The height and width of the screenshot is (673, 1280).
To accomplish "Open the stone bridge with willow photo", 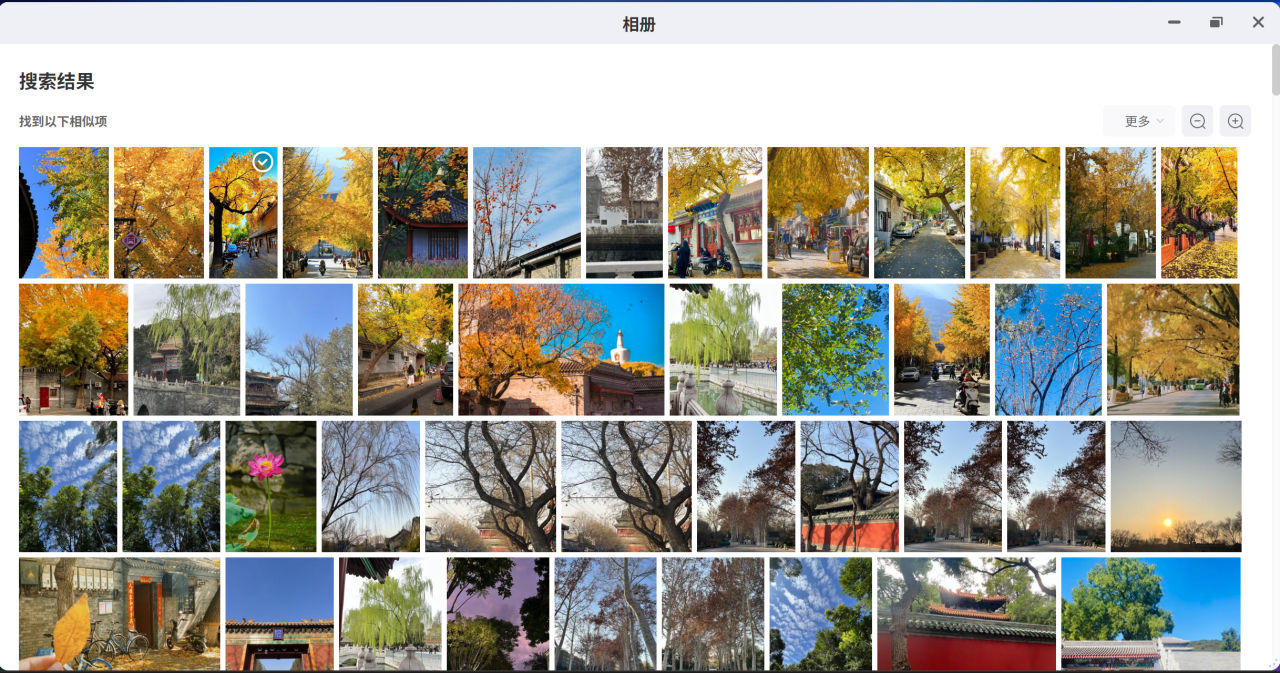I will (x=186, y=349).
